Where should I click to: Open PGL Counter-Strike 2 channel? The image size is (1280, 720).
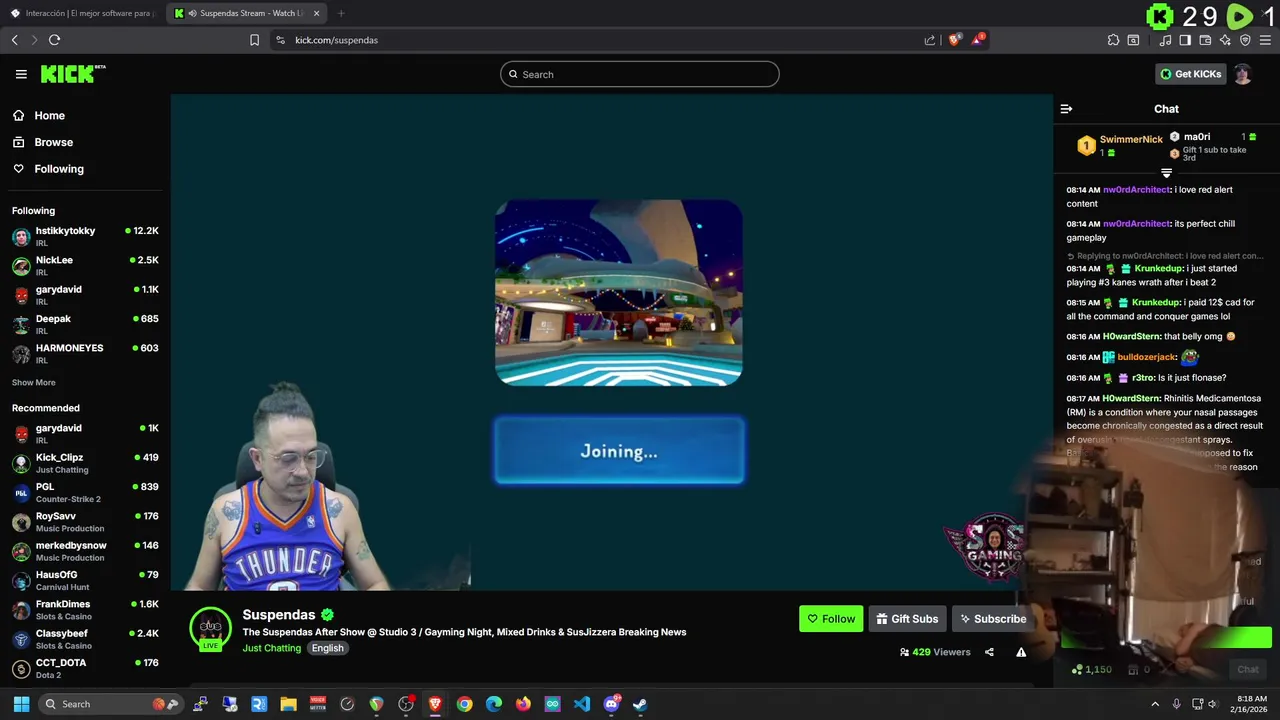[x=85, y=492]
